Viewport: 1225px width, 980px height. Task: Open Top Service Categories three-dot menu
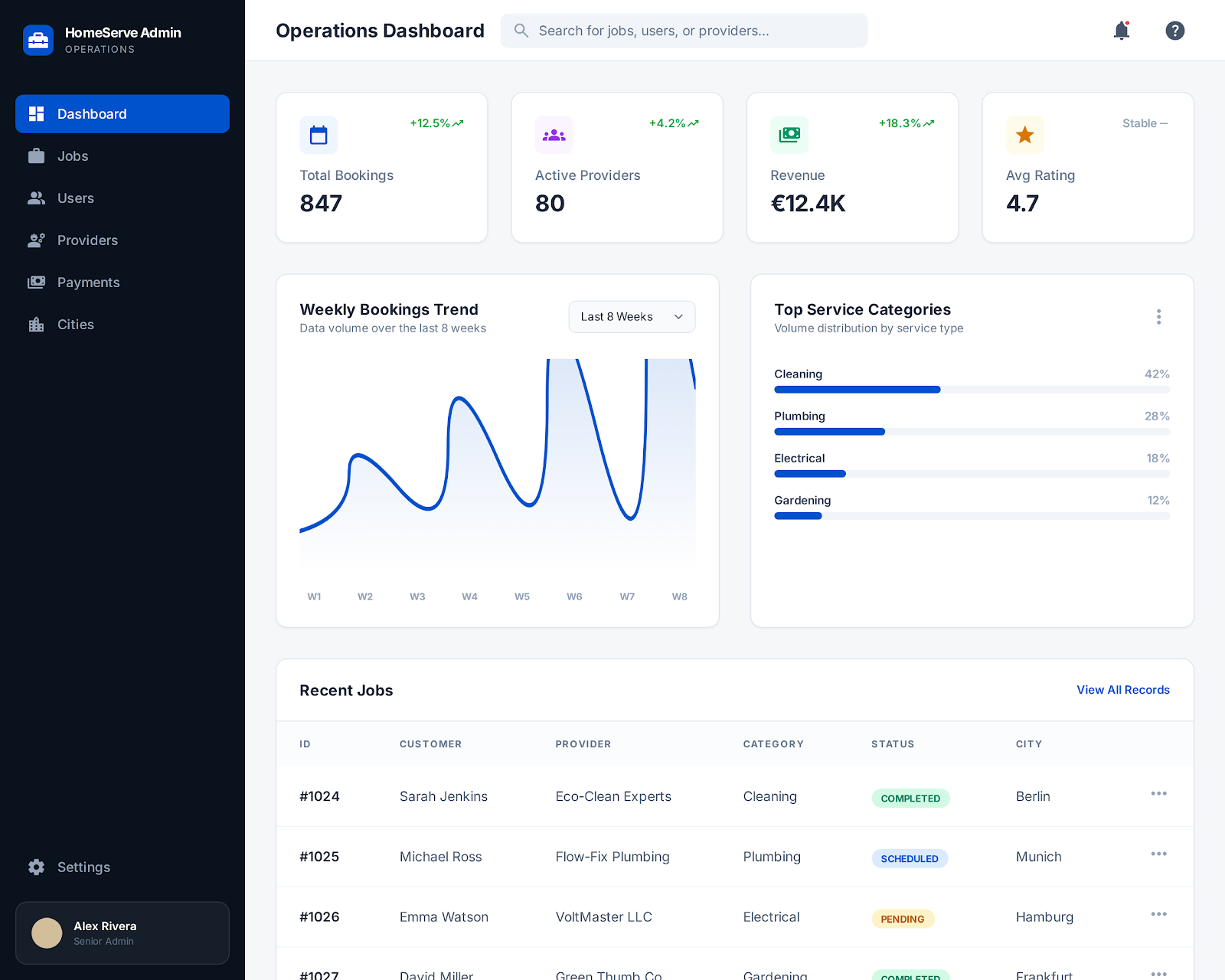(x=1158, y=317)
